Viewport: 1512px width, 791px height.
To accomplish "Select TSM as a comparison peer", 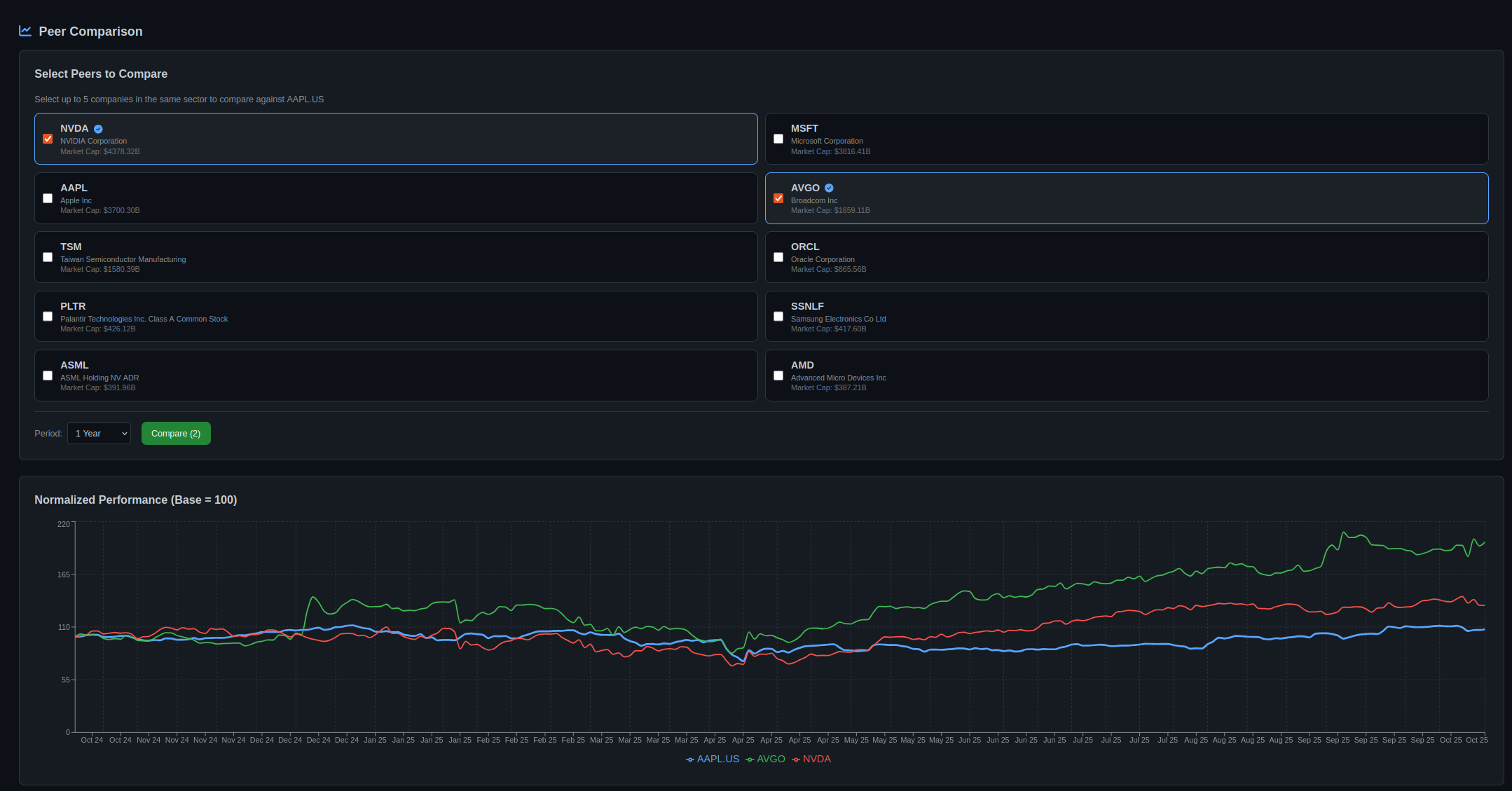I will coord(48,257).
